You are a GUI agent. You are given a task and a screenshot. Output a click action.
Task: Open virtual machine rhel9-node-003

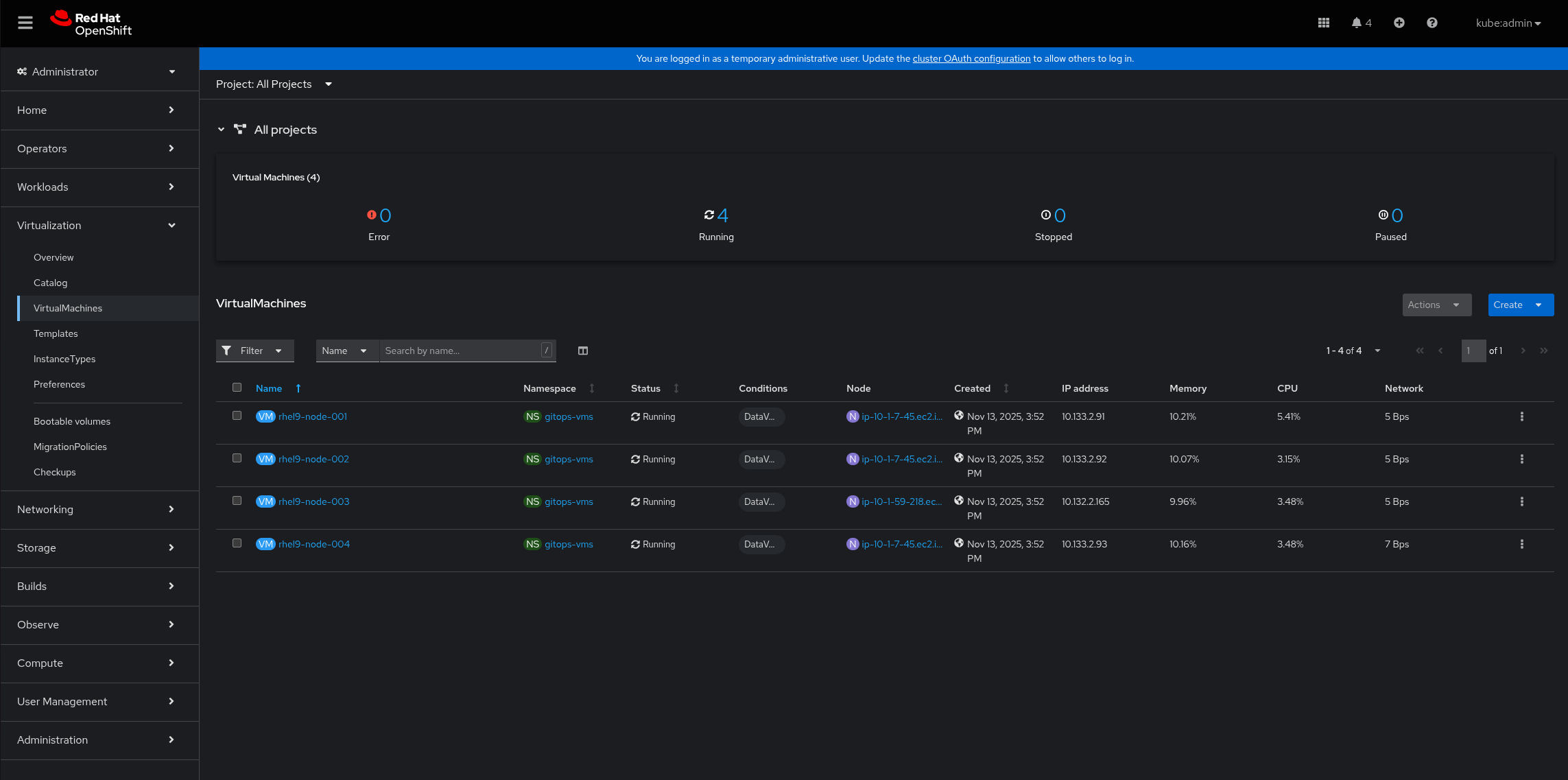click(313, 501)
